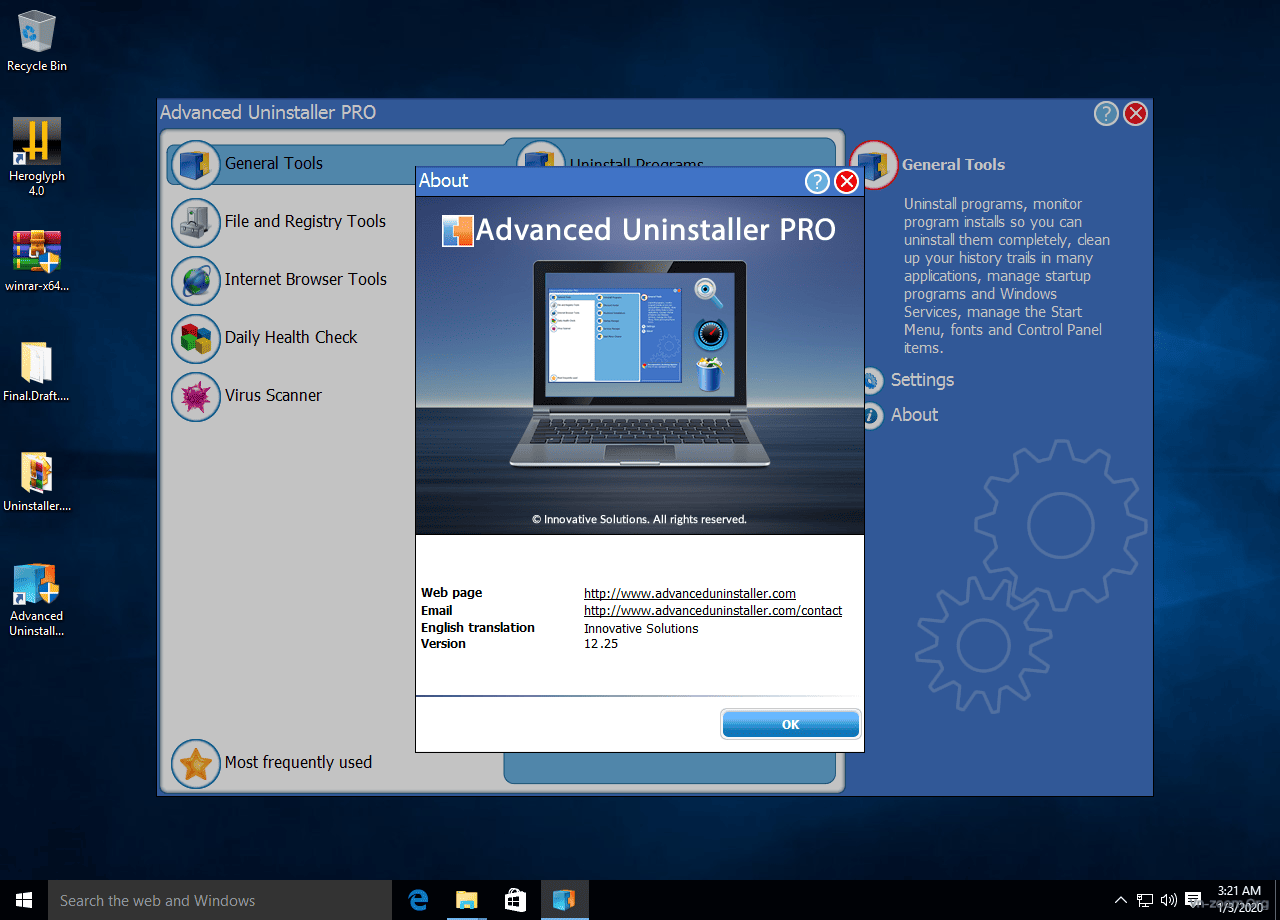Click help icon in main Advanced Uninstaller window
Image resolution: width=1280 pixels, height=920 pixels.
[x=1105, y=113]
